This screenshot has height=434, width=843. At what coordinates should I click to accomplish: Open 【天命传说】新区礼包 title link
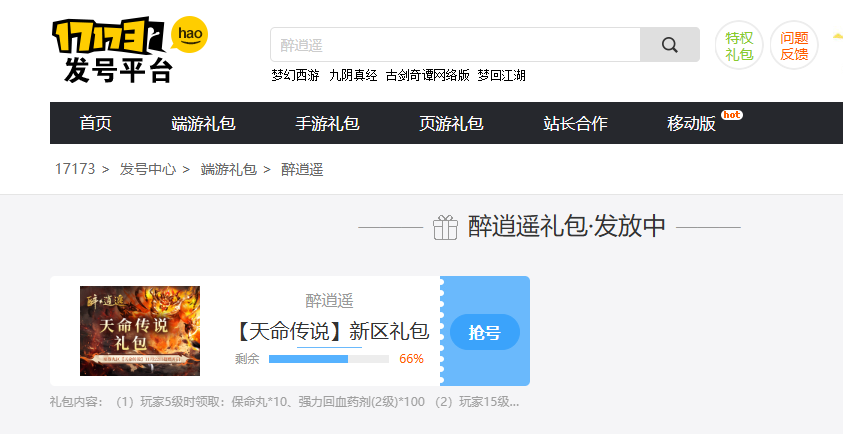coord(330,331)
